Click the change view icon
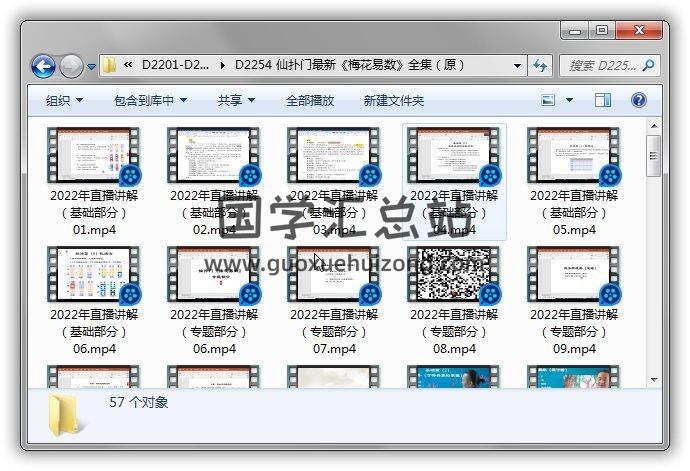Image resolution: width=690 pixels, height=471 pixels. 548,100
